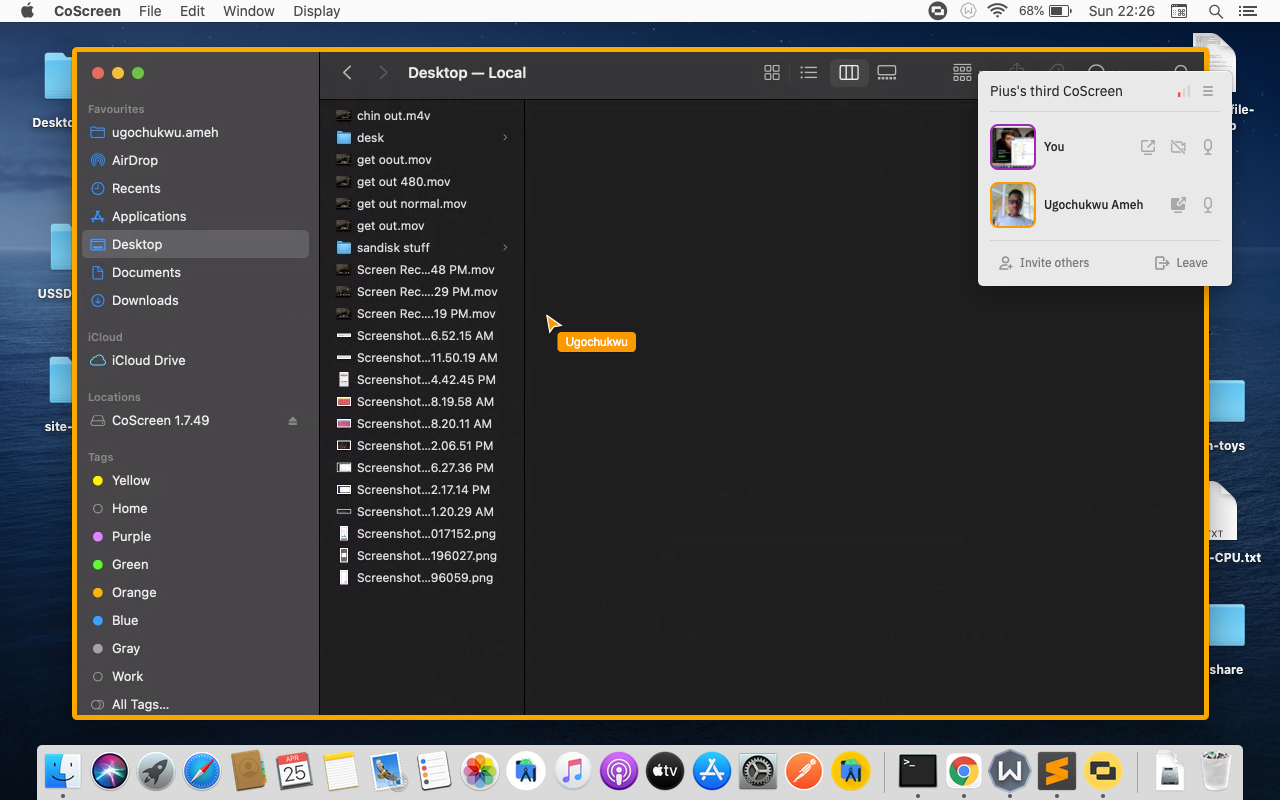This screenshot has height=800, width=1280.
Task: Open Terminal from the Dock
Action: tap(917, 771)
